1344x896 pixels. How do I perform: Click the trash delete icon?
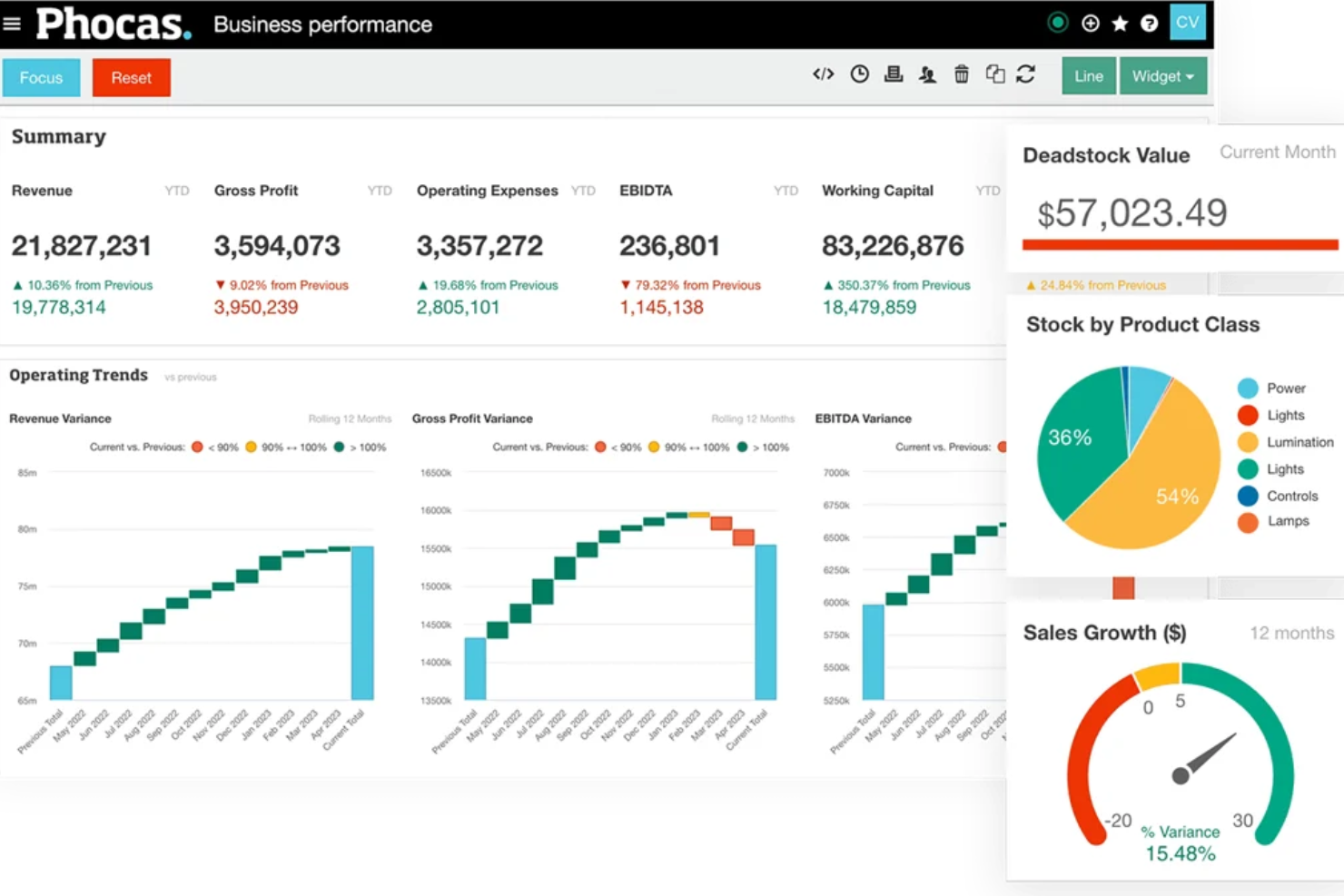pos(962,74)
